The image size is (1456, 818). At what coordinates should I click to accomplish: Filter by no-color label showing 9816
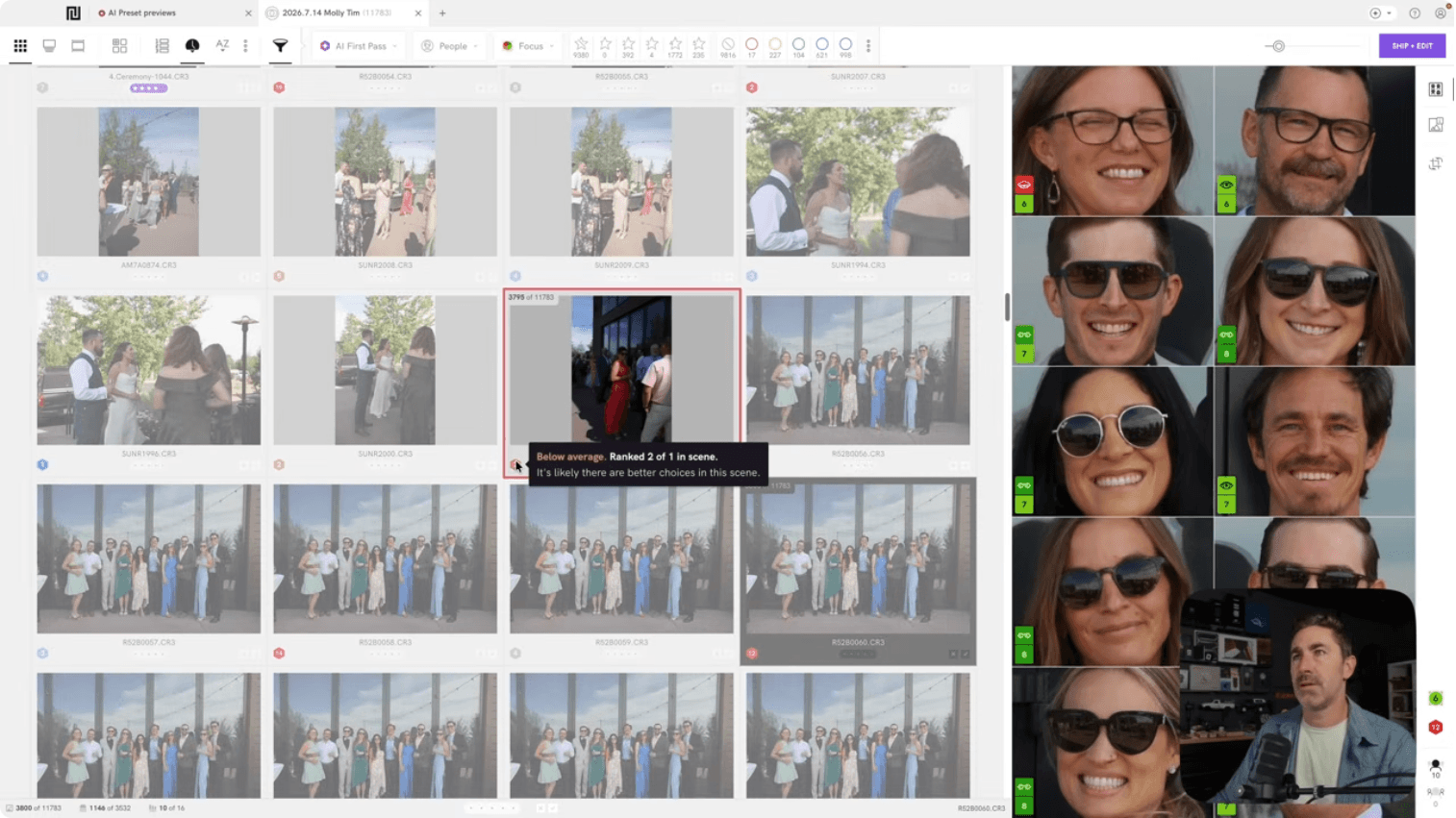tap(728, 47)
